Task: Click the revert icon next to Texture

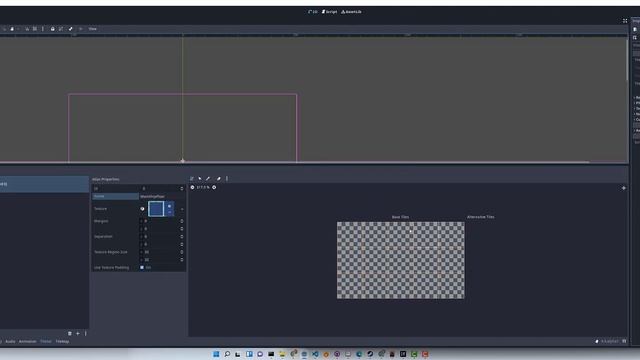Action: pyautogui.click(x=142, y=209)
